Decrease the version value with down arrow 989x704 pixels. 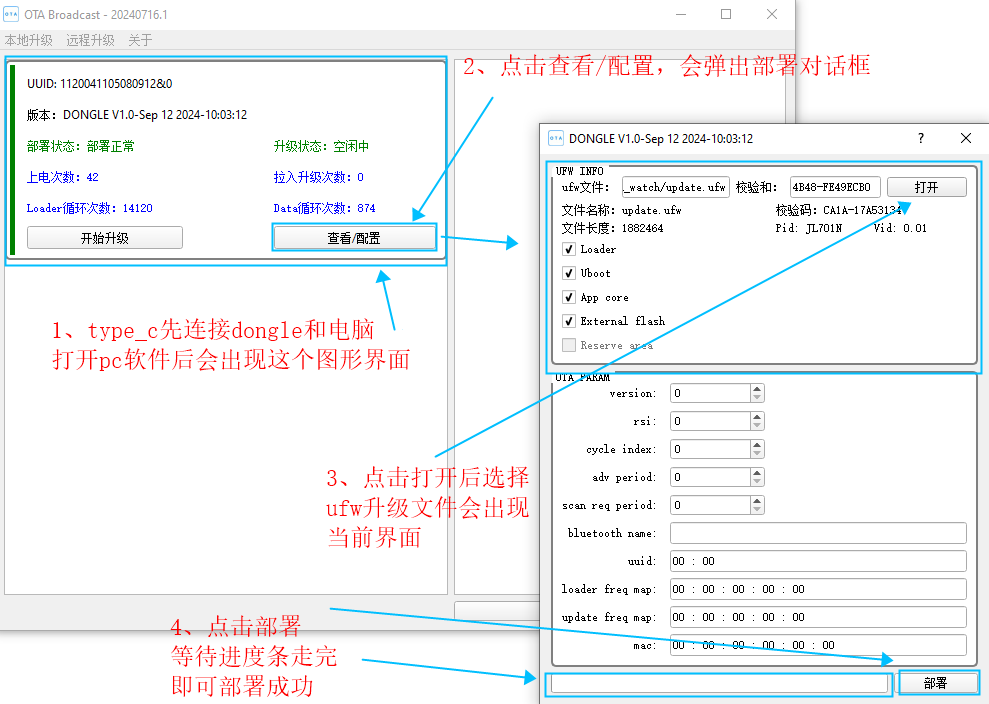click(x=758, y=397)
